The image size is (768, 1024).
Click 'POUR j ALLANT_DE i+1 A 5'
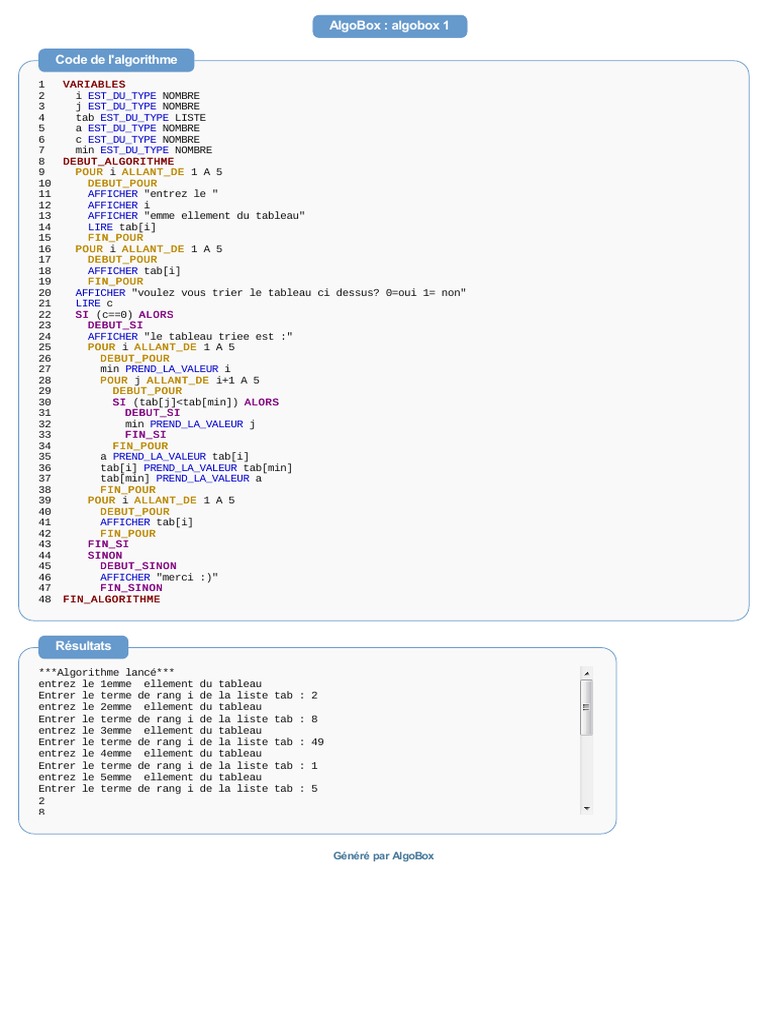[180, 381]
